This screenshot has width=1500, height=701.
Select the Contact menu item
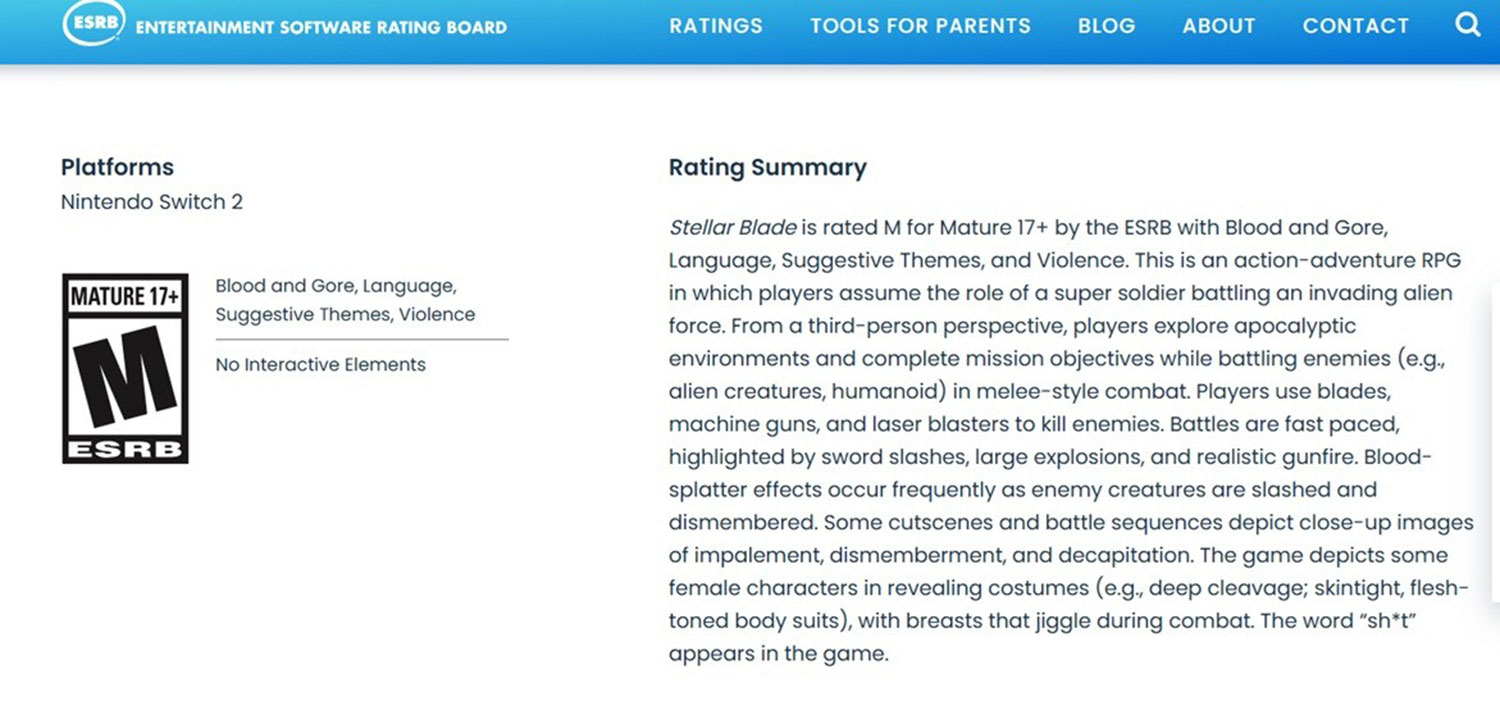[1355, 26]
